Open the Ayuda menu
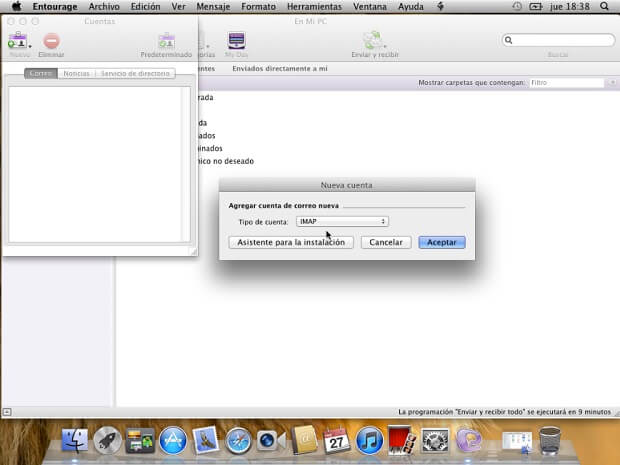The width and height of the screenshot is (620, 465). [410, 7]
